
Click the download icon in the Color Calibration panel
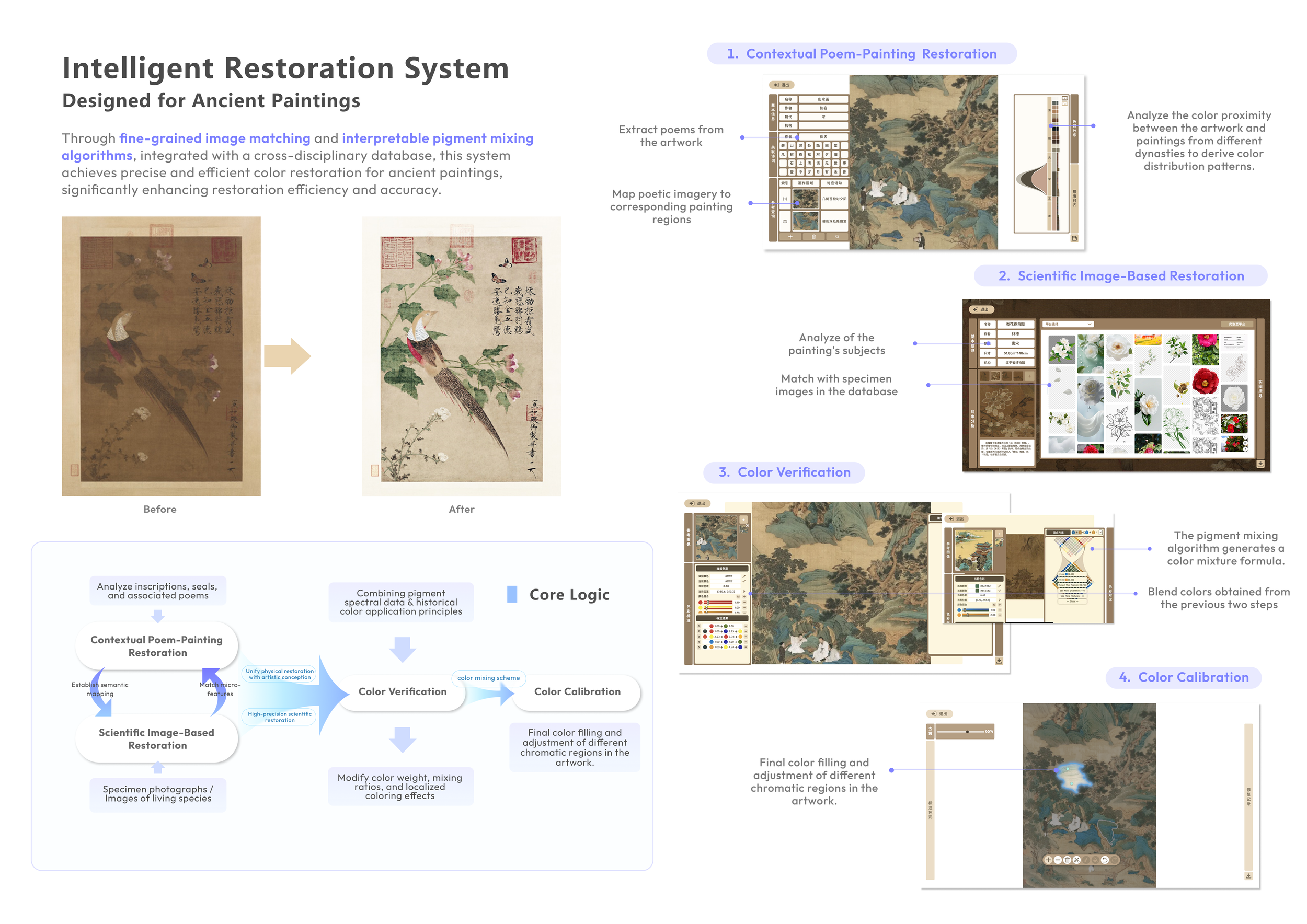pyautogui.click(x=1248, y=875)
